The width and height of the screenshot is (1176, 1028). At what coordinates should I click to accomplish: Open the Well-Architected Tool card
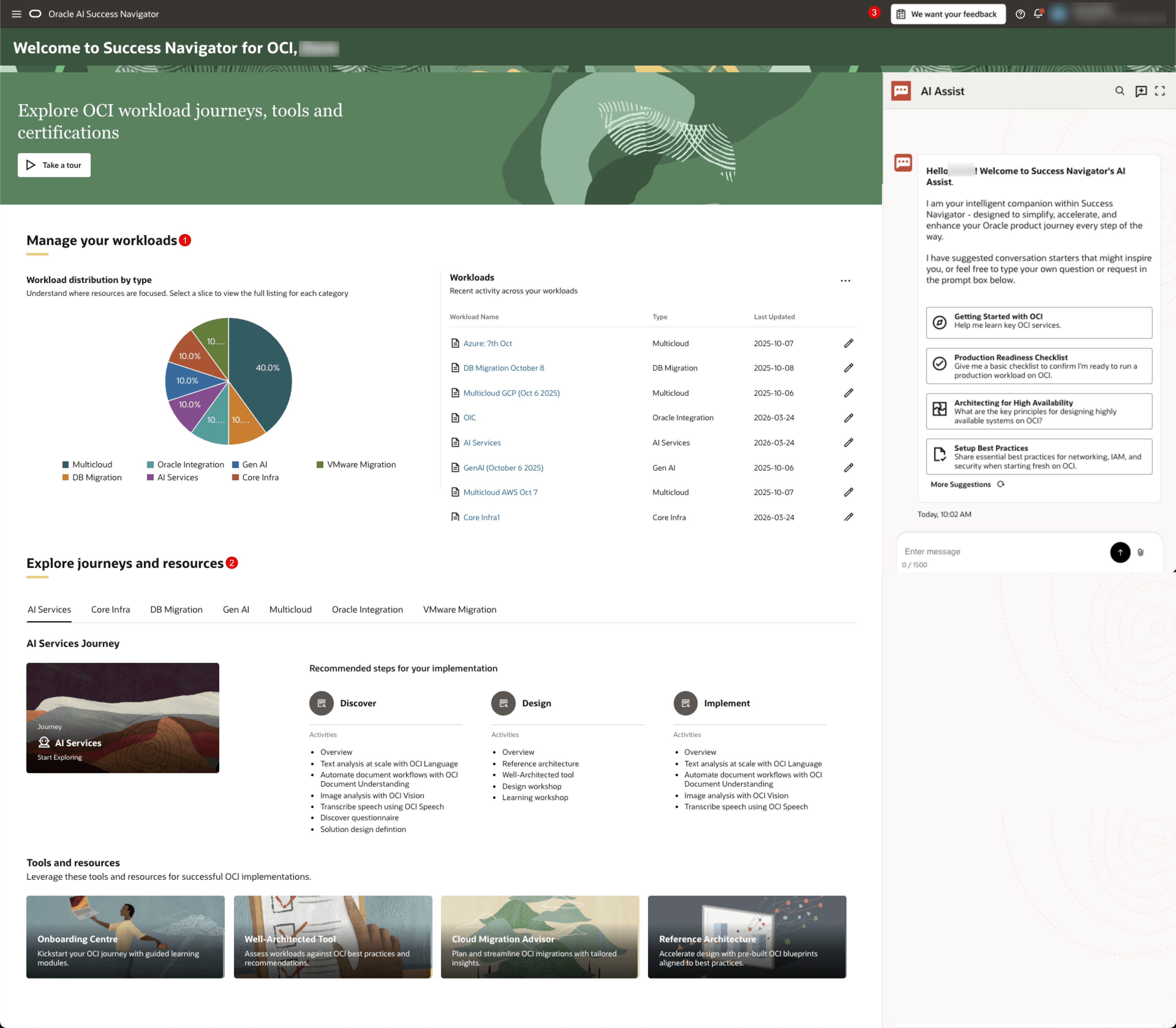click(x=333, y=936)
